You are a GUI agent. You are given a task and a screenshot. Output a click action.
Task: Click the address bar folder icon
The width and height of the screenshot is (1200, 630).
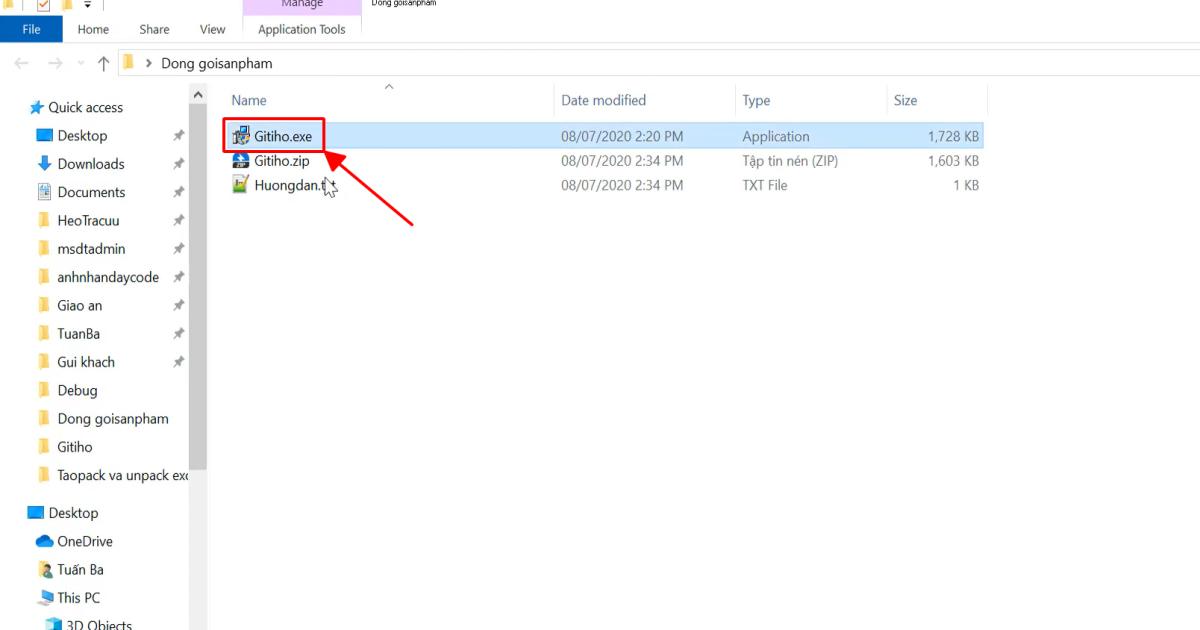(128, 63)
